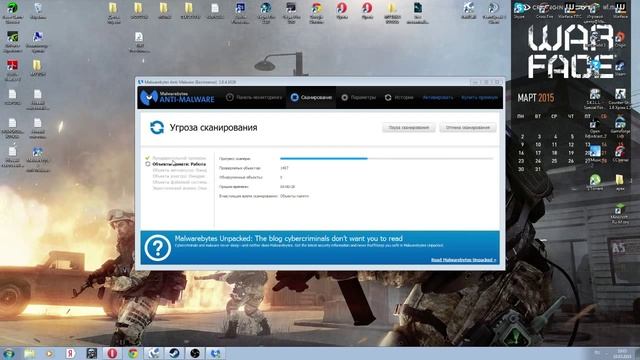
Task: Select day 31 in the calendar widget
Action: [538, 169]
